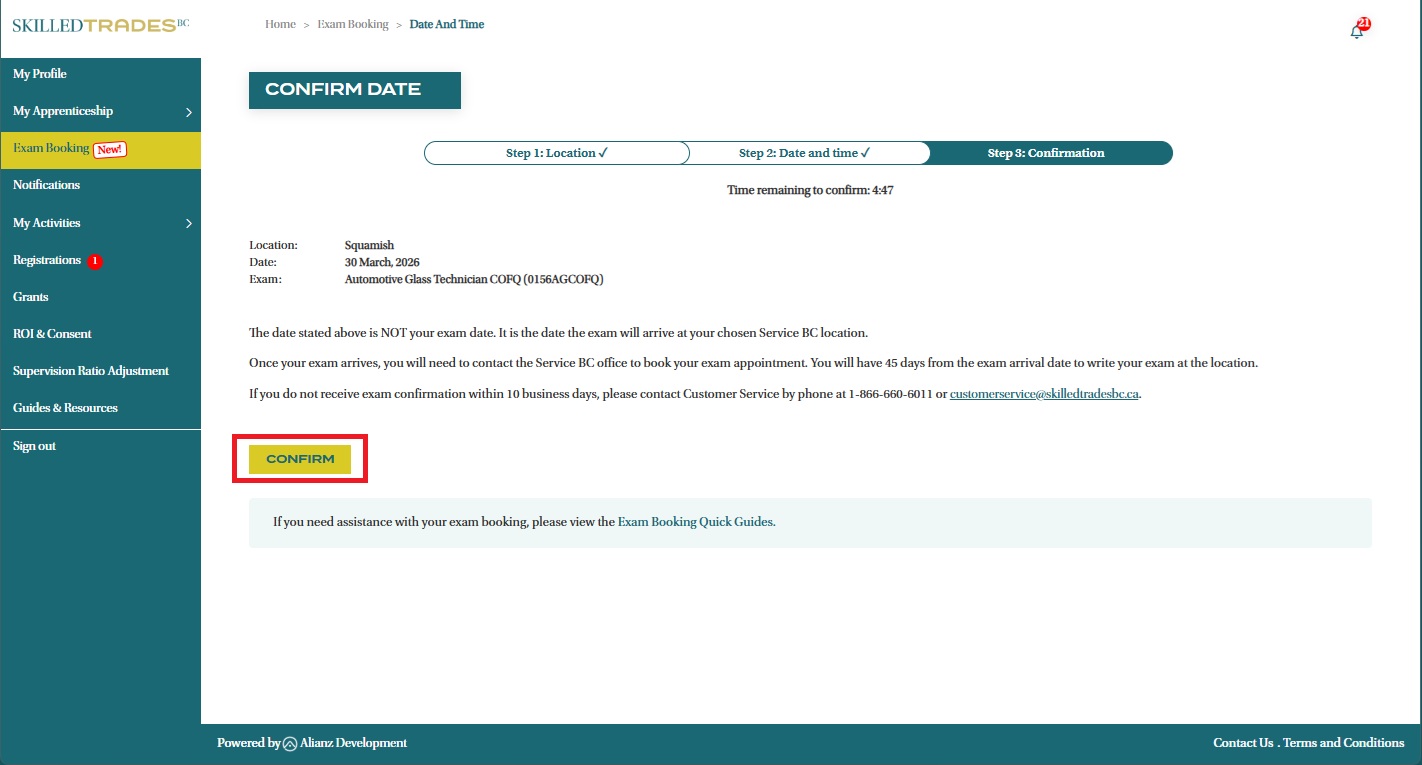Click the customer service email link
Image resolution: width=1422 pixels, height=765 pixels.
click(x=1044, y=394)
